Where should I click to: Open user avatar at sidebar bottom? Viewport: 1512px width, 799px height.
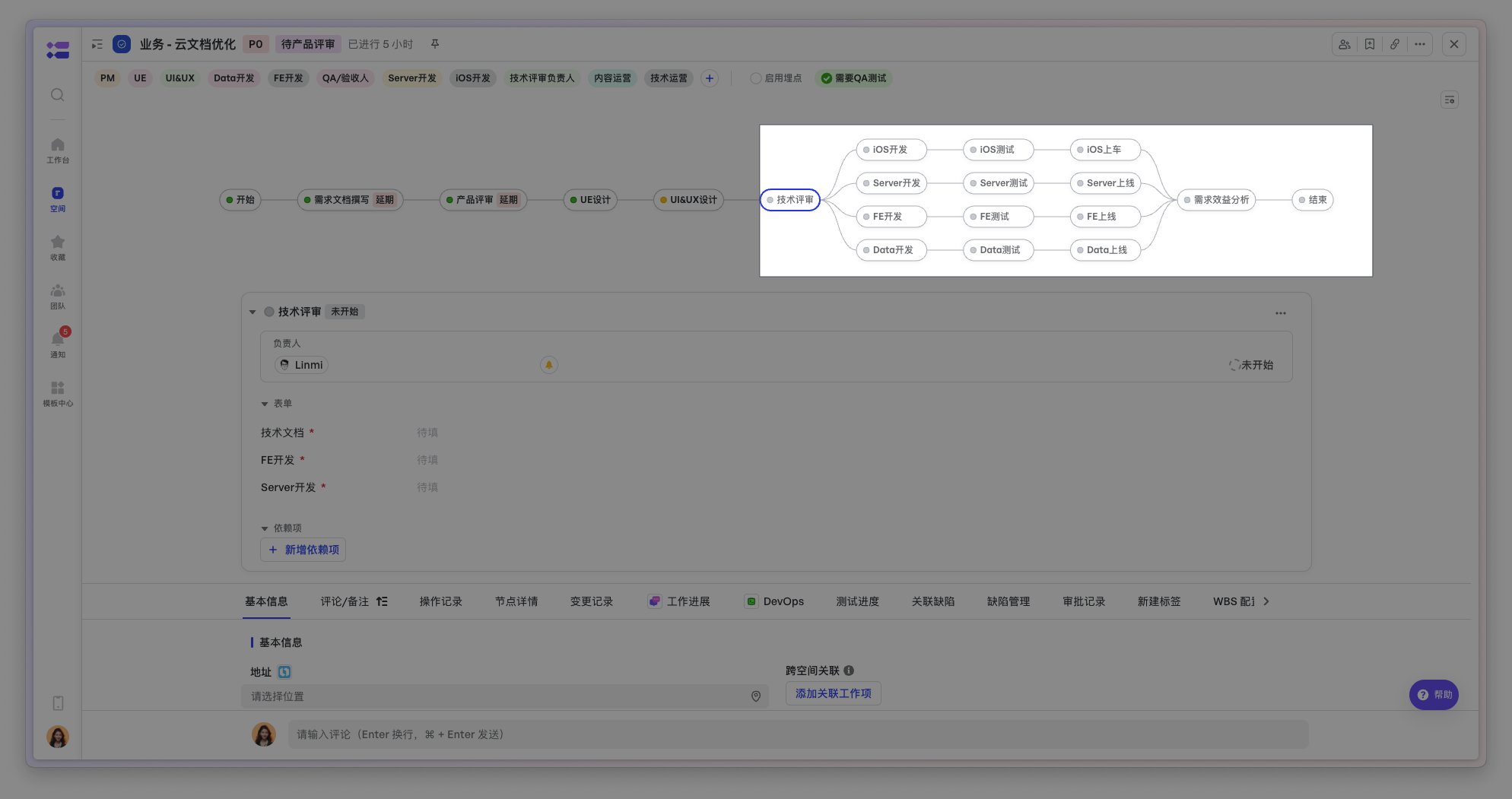pos(58,736)
